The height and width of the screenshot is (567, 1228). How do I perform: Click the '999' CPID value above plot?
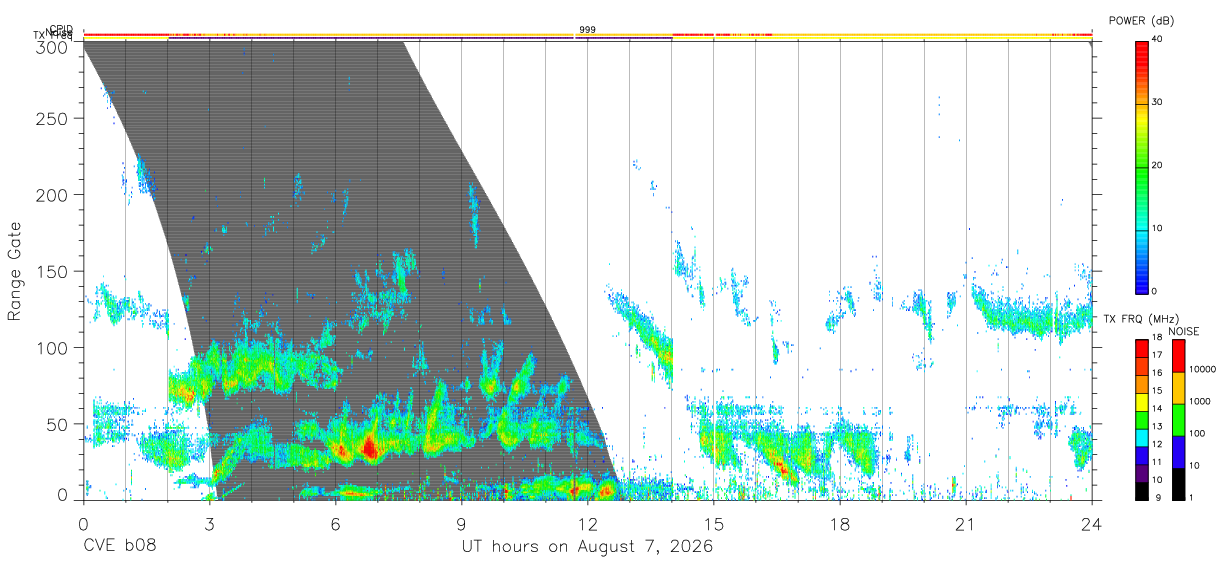tap(587, 30)
